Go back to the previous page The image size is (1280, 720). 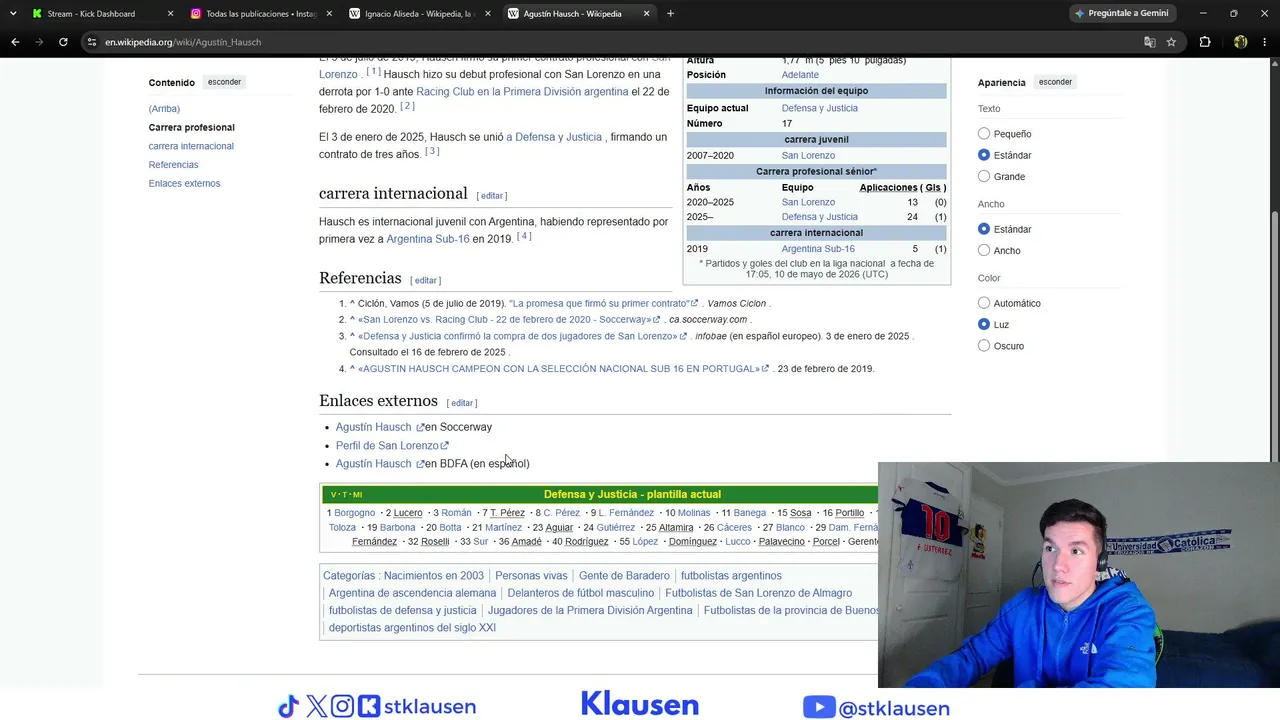coord(15,42)
